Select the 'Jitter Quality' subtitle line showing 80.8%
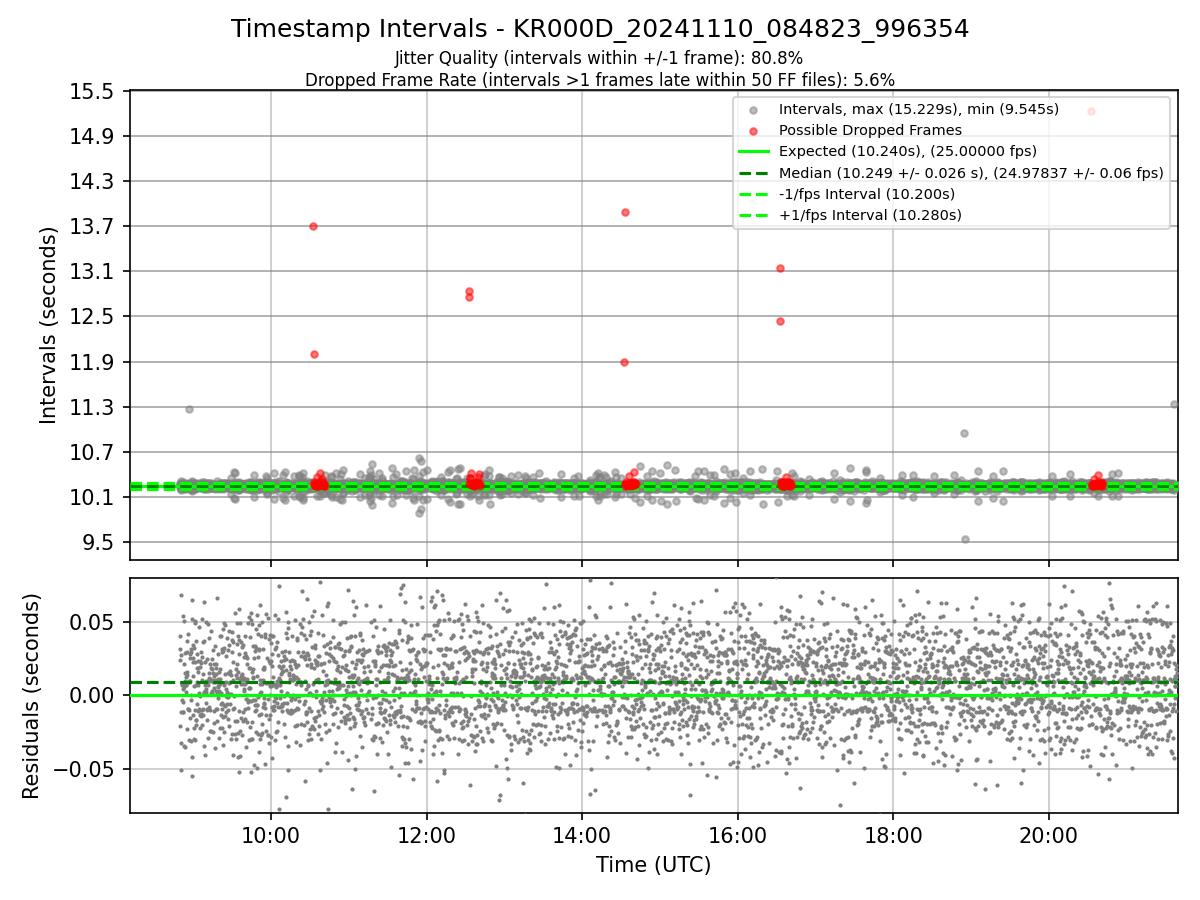 (599, 58)
